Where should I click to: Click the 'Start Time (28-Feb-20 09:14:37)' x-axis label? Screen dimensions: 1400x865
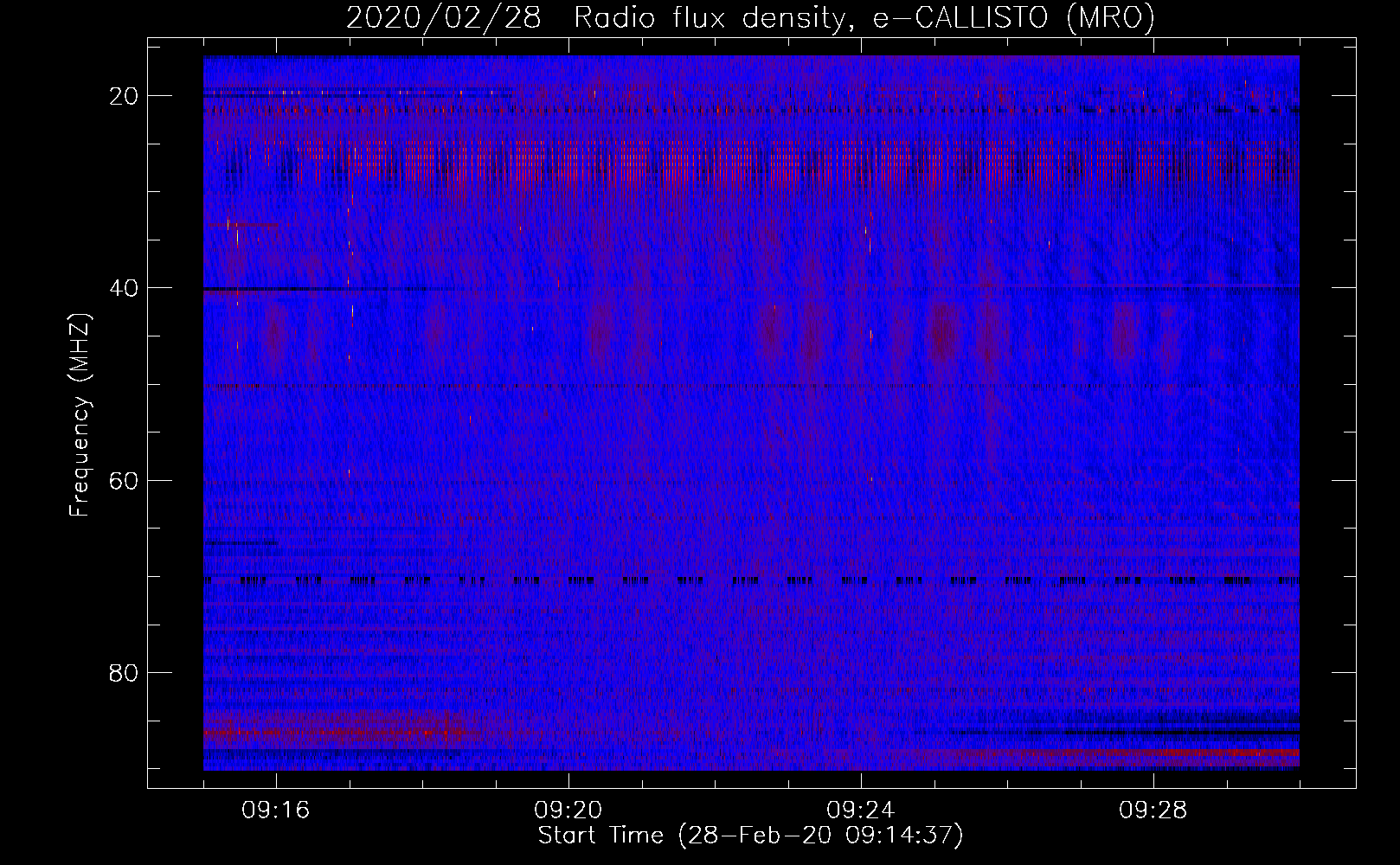pos(750,836)
